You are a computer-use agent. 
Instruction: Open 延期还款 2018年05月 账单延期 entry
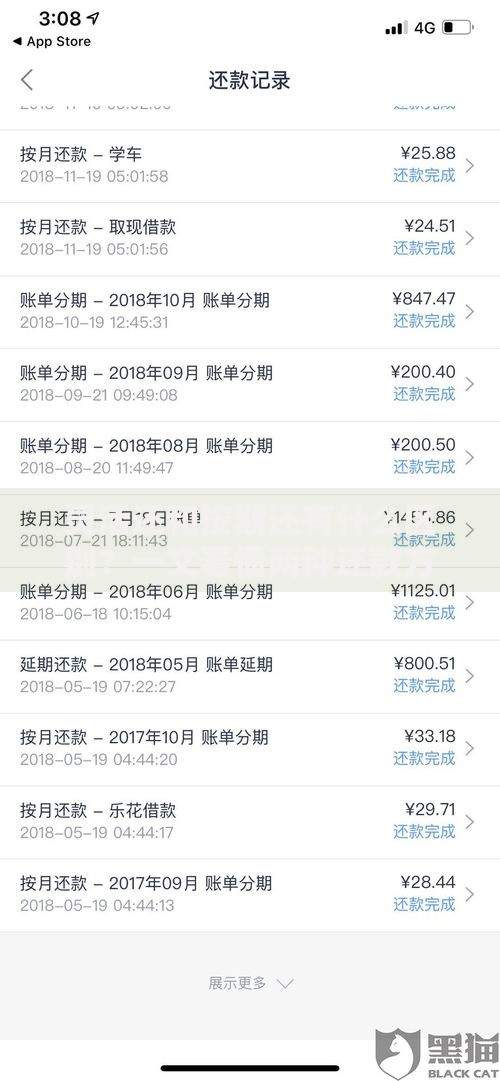tap(250, 676)
